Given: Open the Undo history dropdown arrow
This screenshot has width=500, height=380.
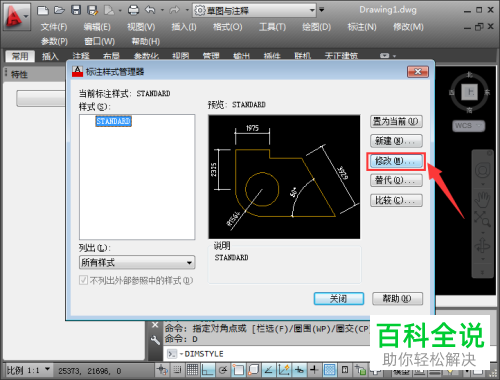Looking at the screenshot, I should (x=162, y=10).
